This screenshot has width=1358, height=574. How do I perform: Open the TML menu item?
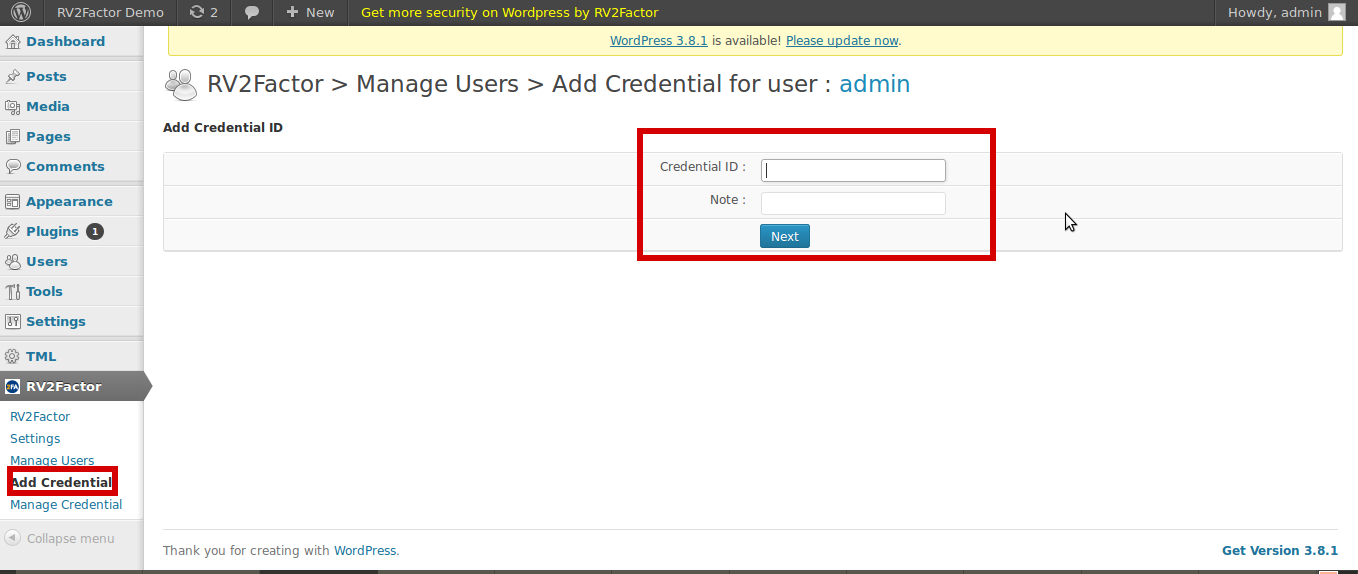(x=41, y=356)
